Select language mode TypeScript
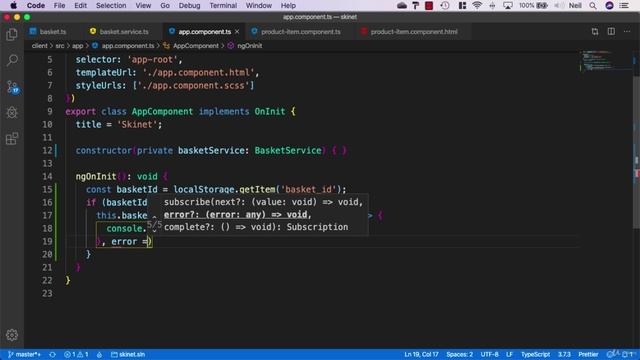Image resolution: width=640 pixels, height=360 pixels. (x=535, y=354)
